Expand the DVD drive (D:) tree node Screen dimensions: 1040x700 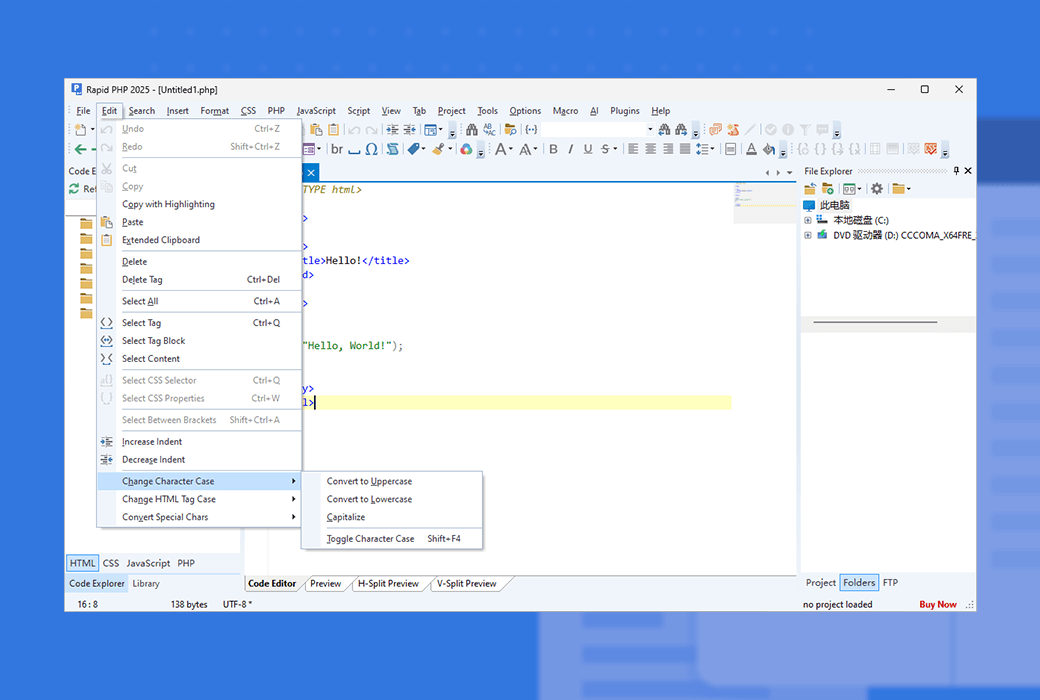tap(808, 235)
